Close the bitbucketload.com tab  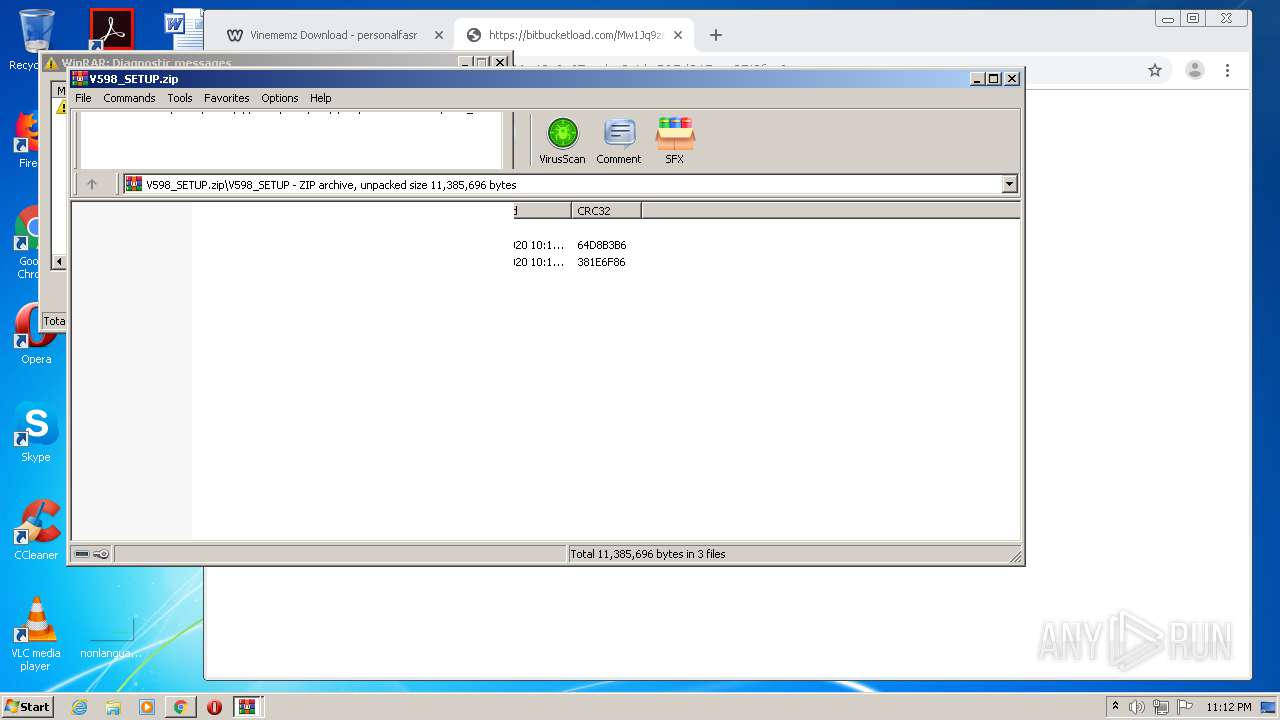coord(677,35)
